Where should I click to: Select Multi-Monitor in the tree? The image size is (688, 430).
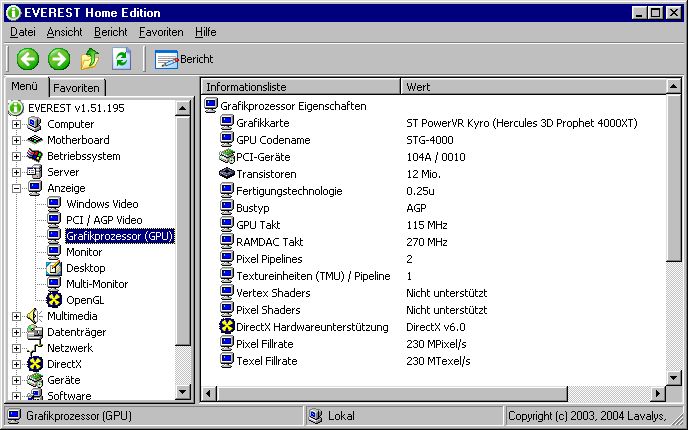[x=97, y=284]
